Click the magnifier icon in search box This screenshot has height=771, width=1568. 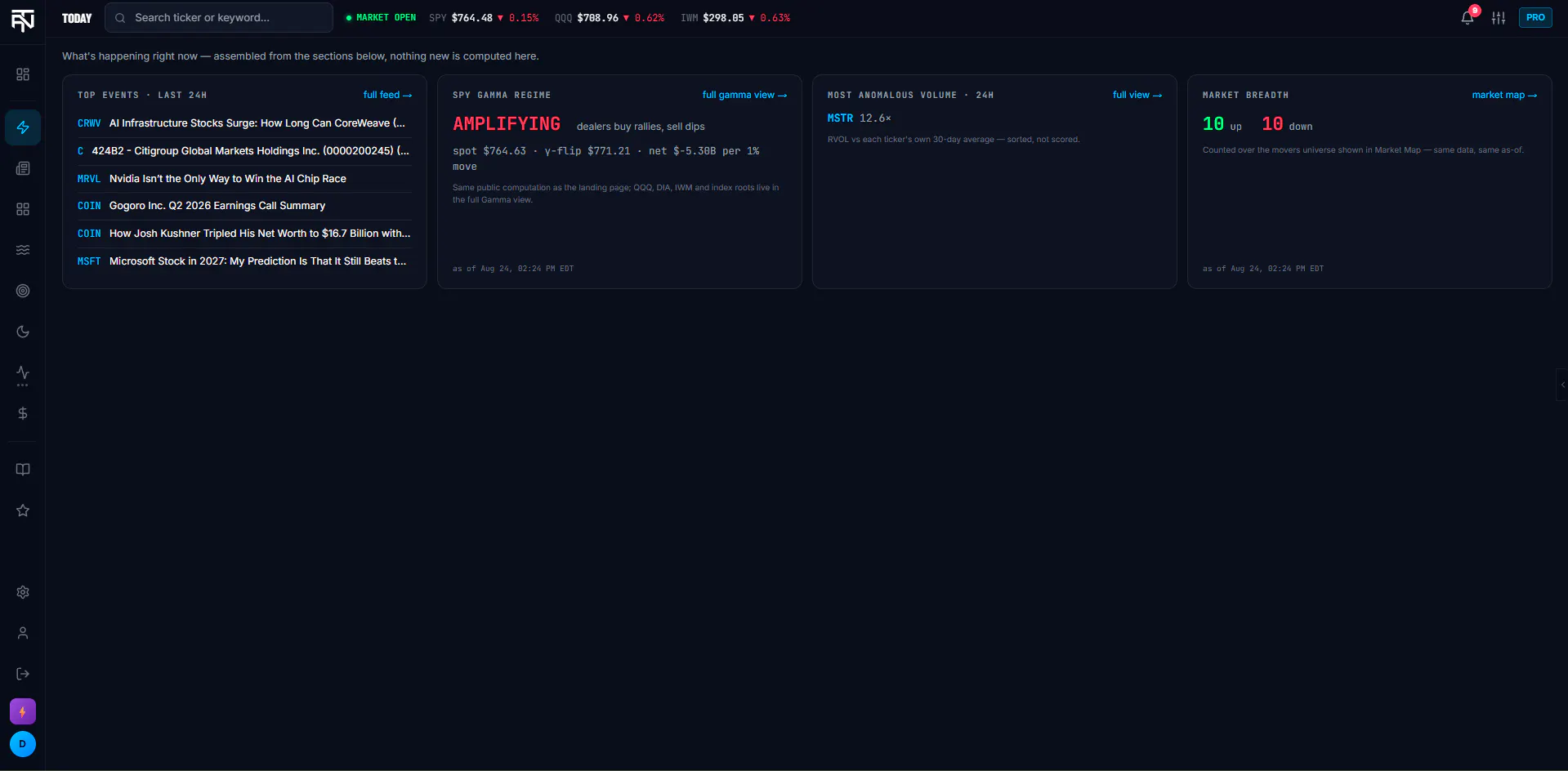pyautogui.click(x=120, y=18)
